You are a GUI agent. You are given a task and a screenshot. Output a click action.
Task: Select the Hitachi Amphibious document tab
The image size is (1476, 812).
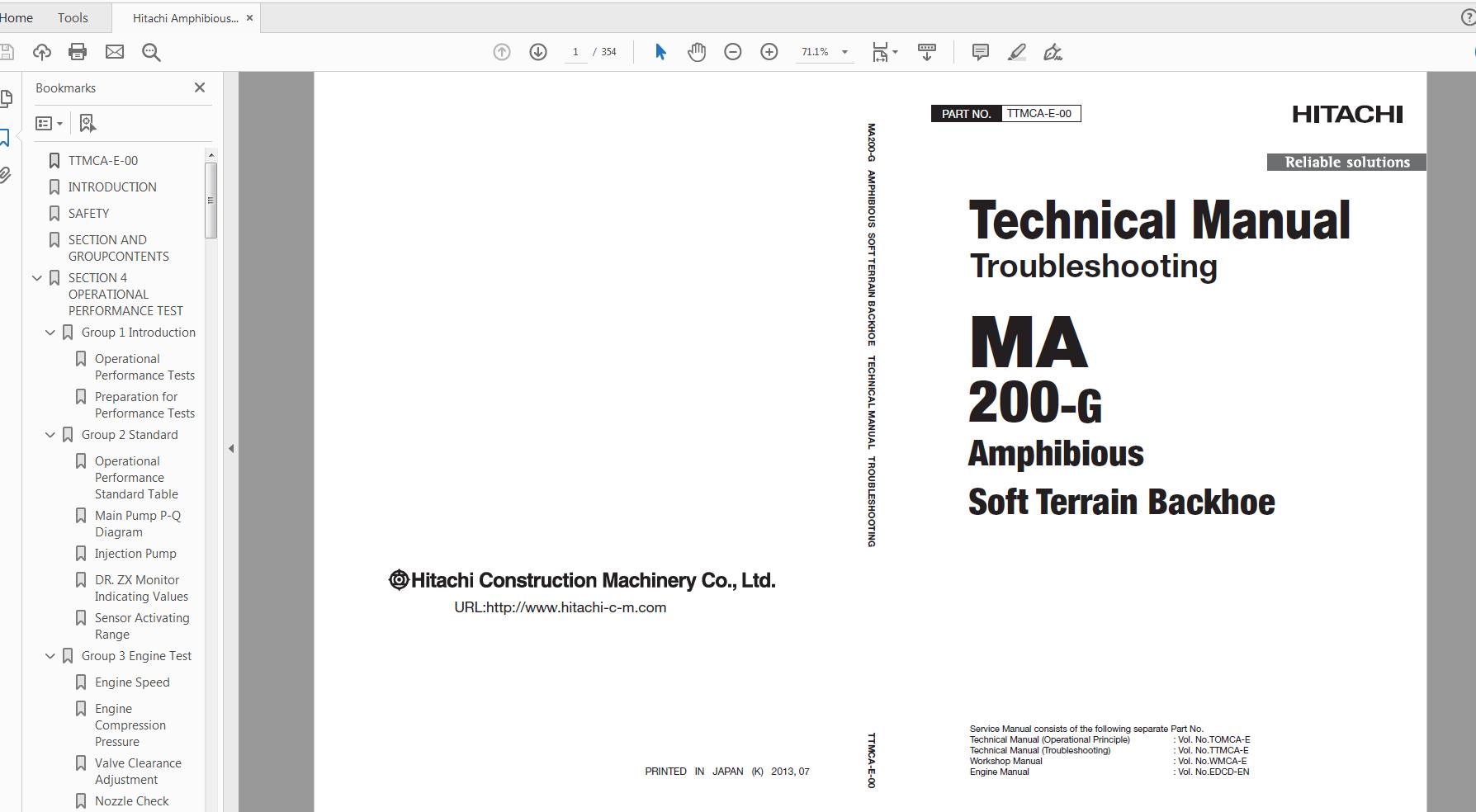pos(185,18)
